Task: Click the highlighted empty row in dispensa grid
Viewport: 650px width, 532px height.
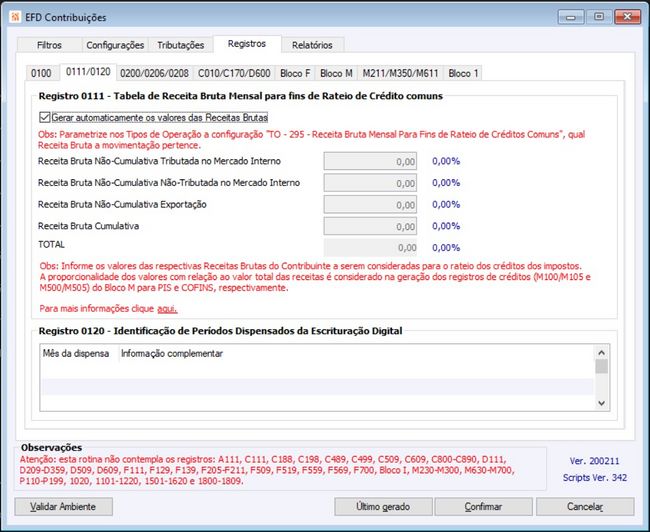Action: (317, 386)
